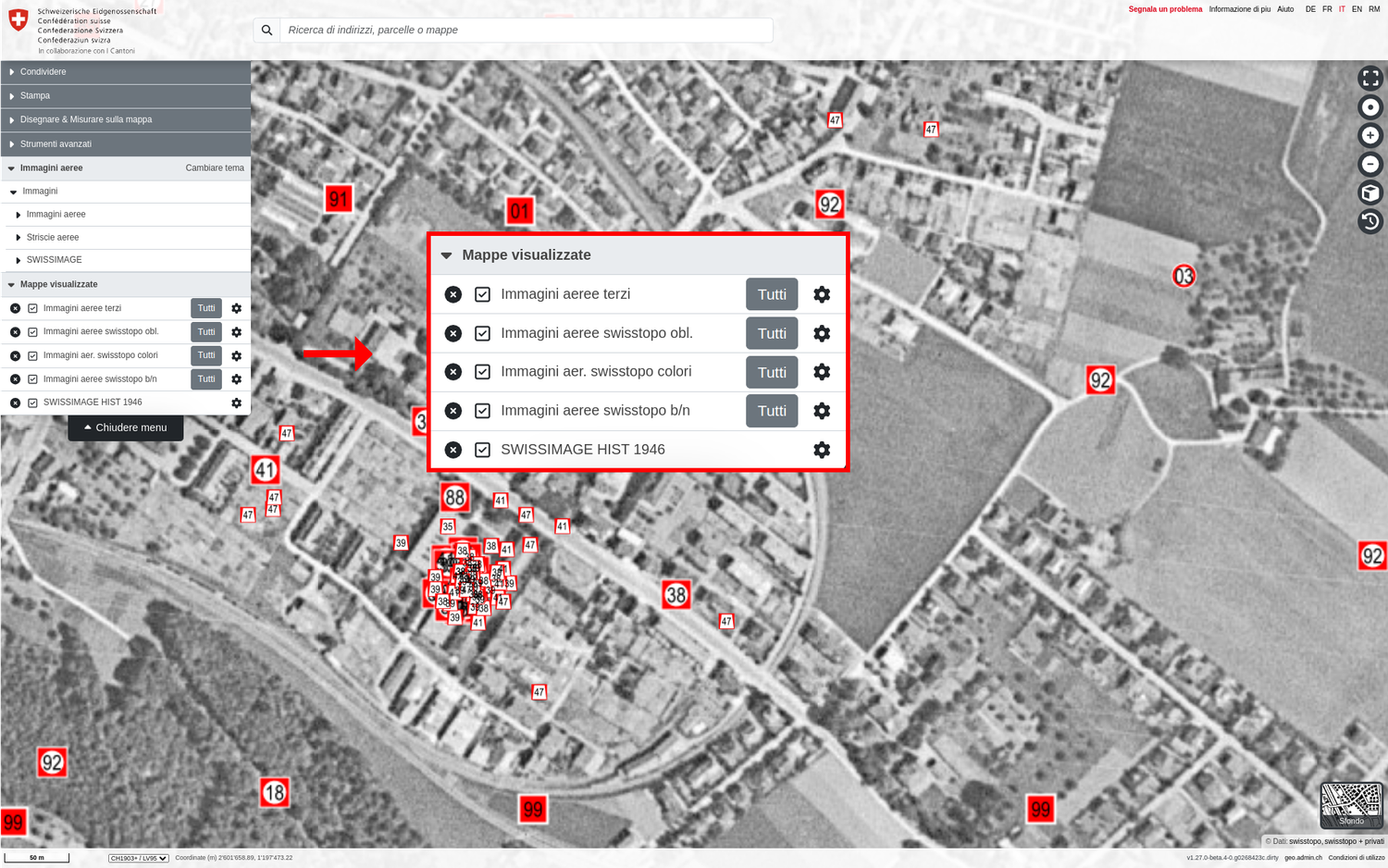Disable Immagini aeree swisstopo b/n checkbox

(482, 411)
